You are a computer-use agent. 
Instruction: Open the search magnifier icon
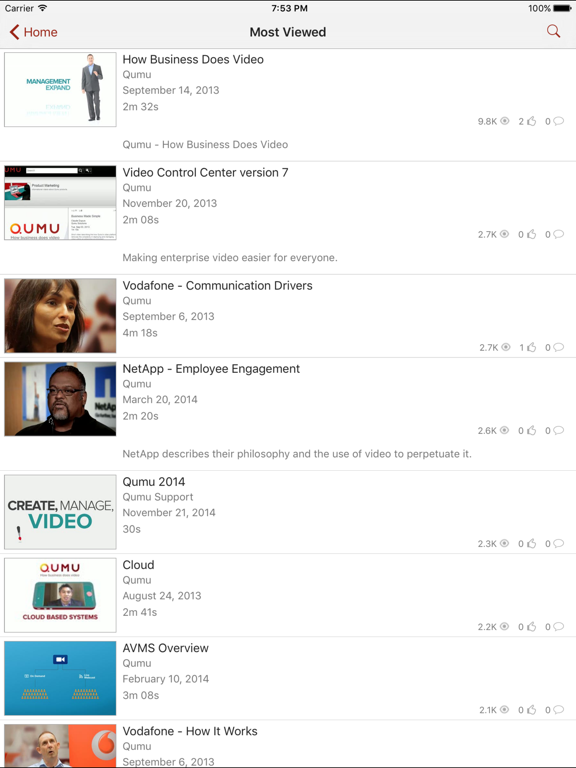[553, 32]
